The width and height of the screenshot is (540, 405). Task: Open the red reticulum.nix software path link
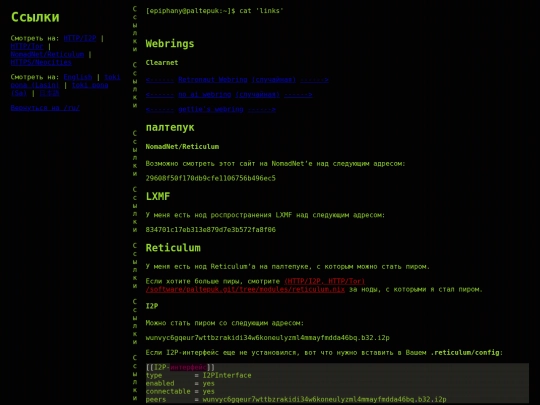[x=245, y=289]
